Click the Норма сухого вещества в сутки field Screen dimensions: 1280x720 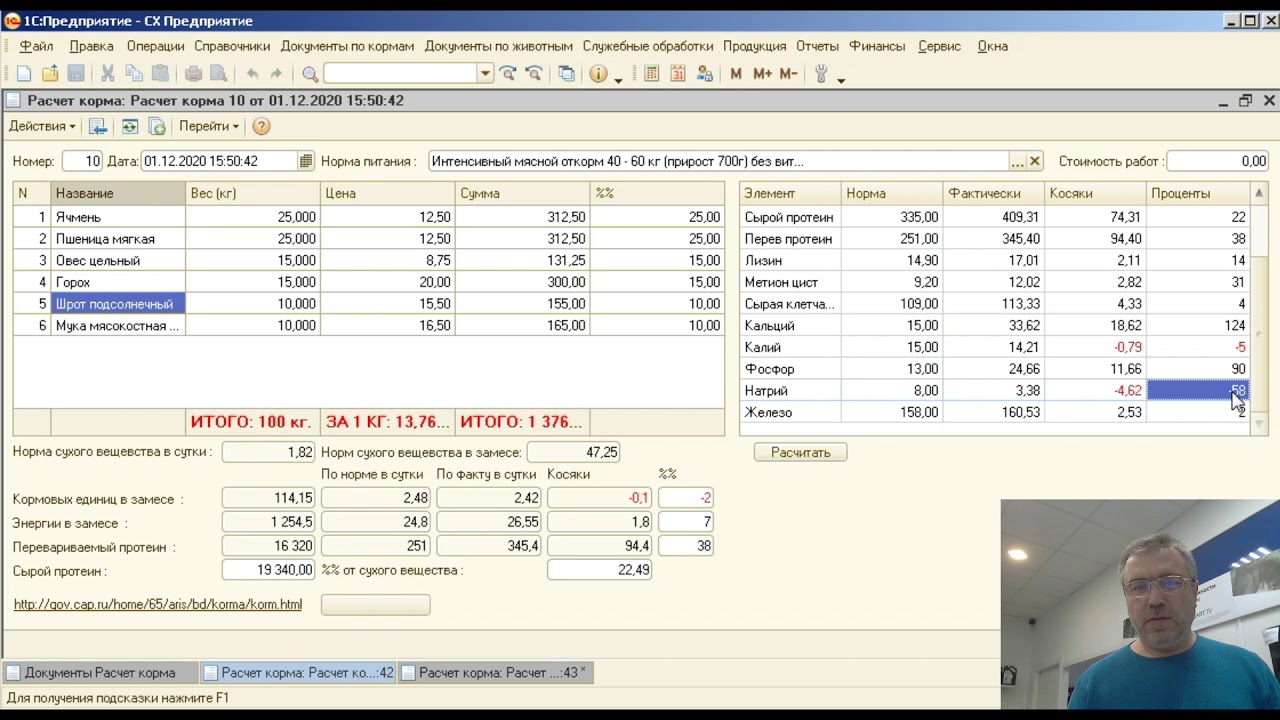point(268,452)
